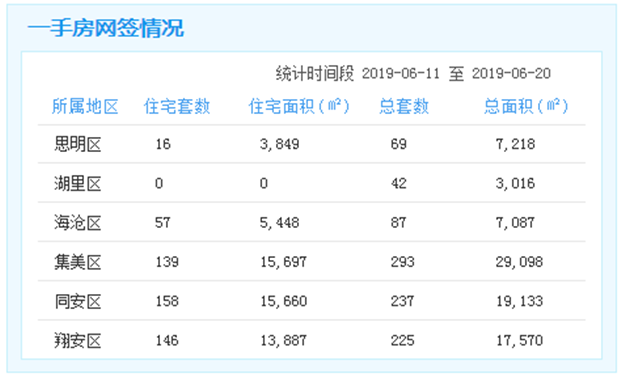625x377 pixels.
Task: Click the 总套数 column header
Action: (x=404, y=107)
